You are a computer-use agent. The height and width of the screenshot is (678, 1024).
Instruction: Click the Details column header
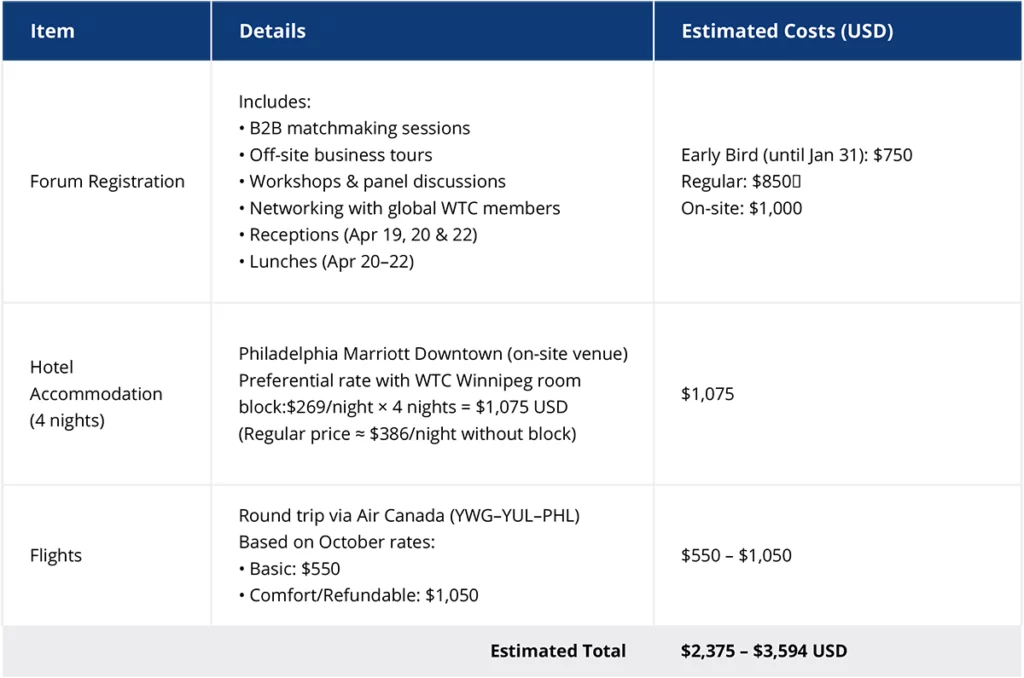click(x=272, y=31)
